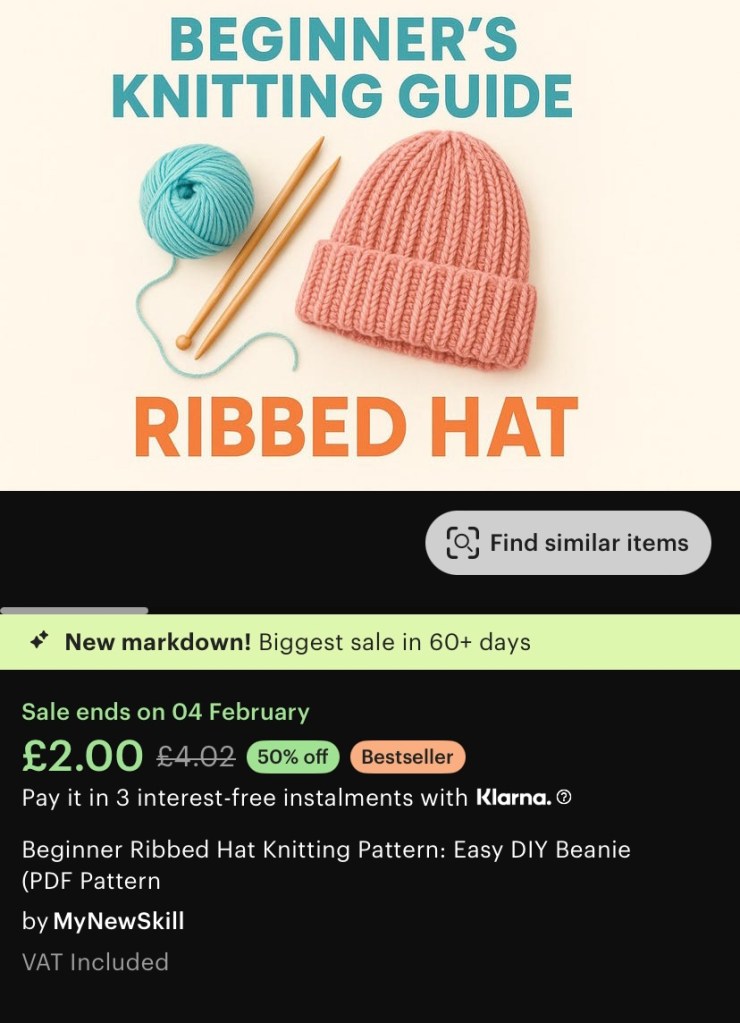The image size is (740, 1023).
Task: Click the image carousel scroll indicator
Action: tap(74, 610)
